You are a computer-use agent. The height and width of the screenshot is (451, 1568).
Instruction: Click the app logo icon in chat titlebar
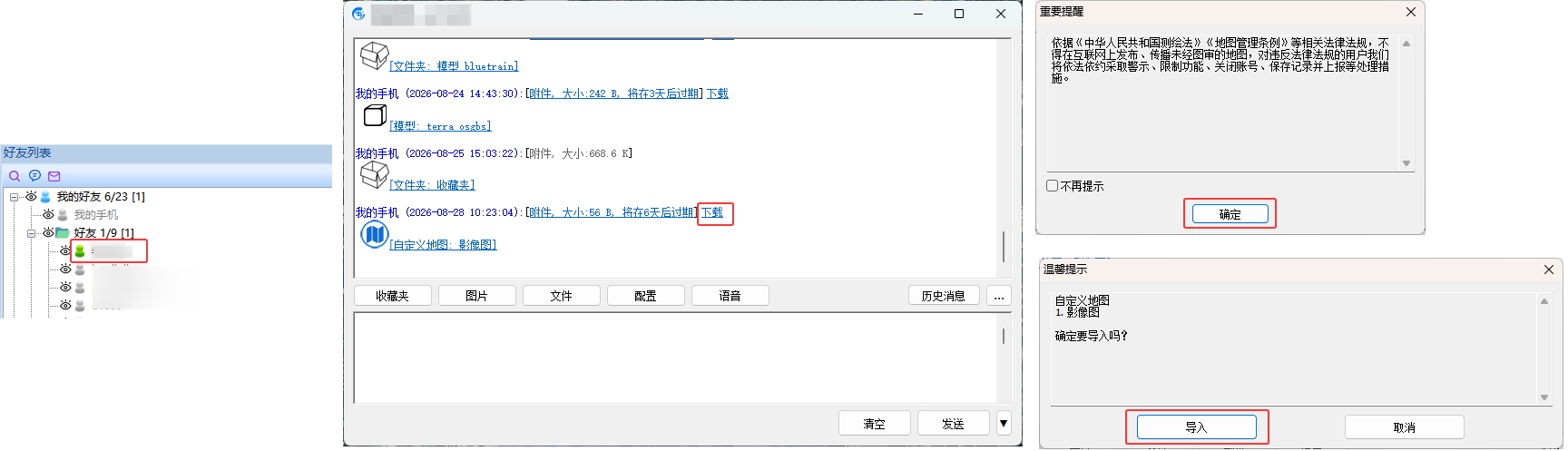pos(358,14)
